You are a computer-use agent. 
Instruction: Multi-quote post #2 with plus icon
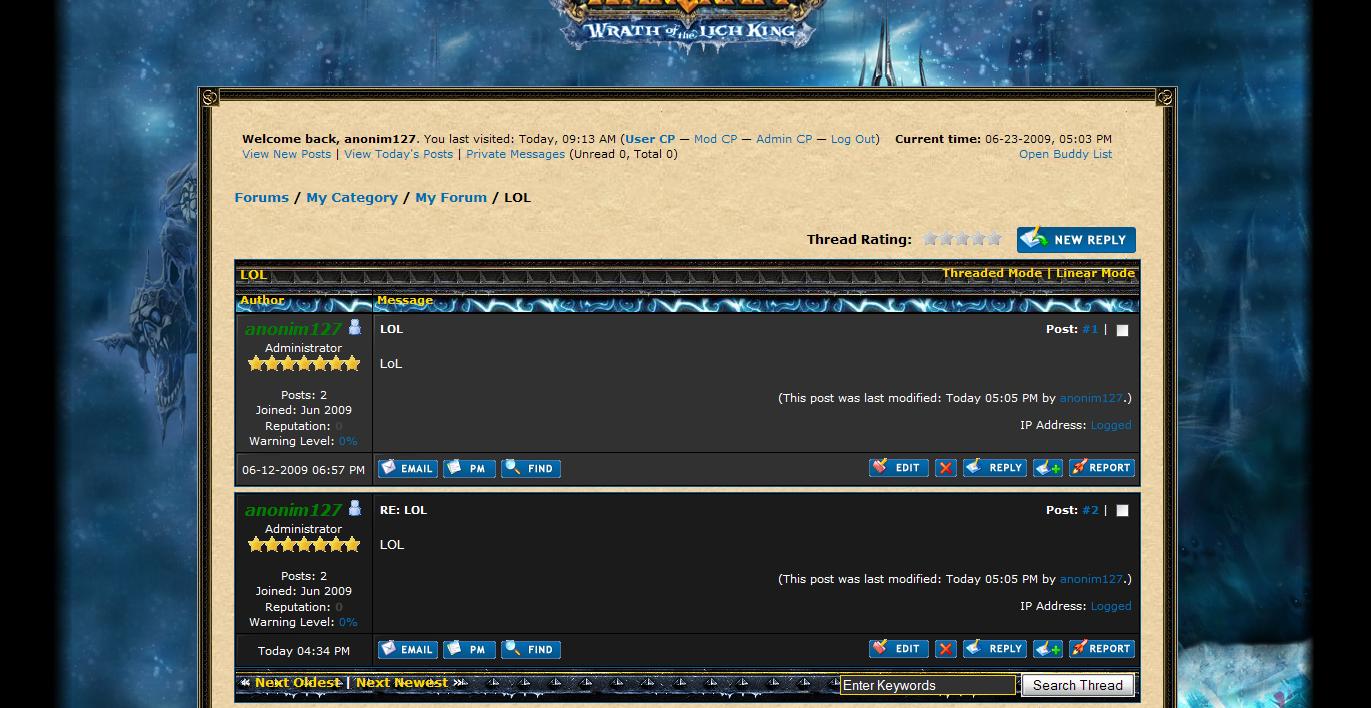tap(1048, 649)
